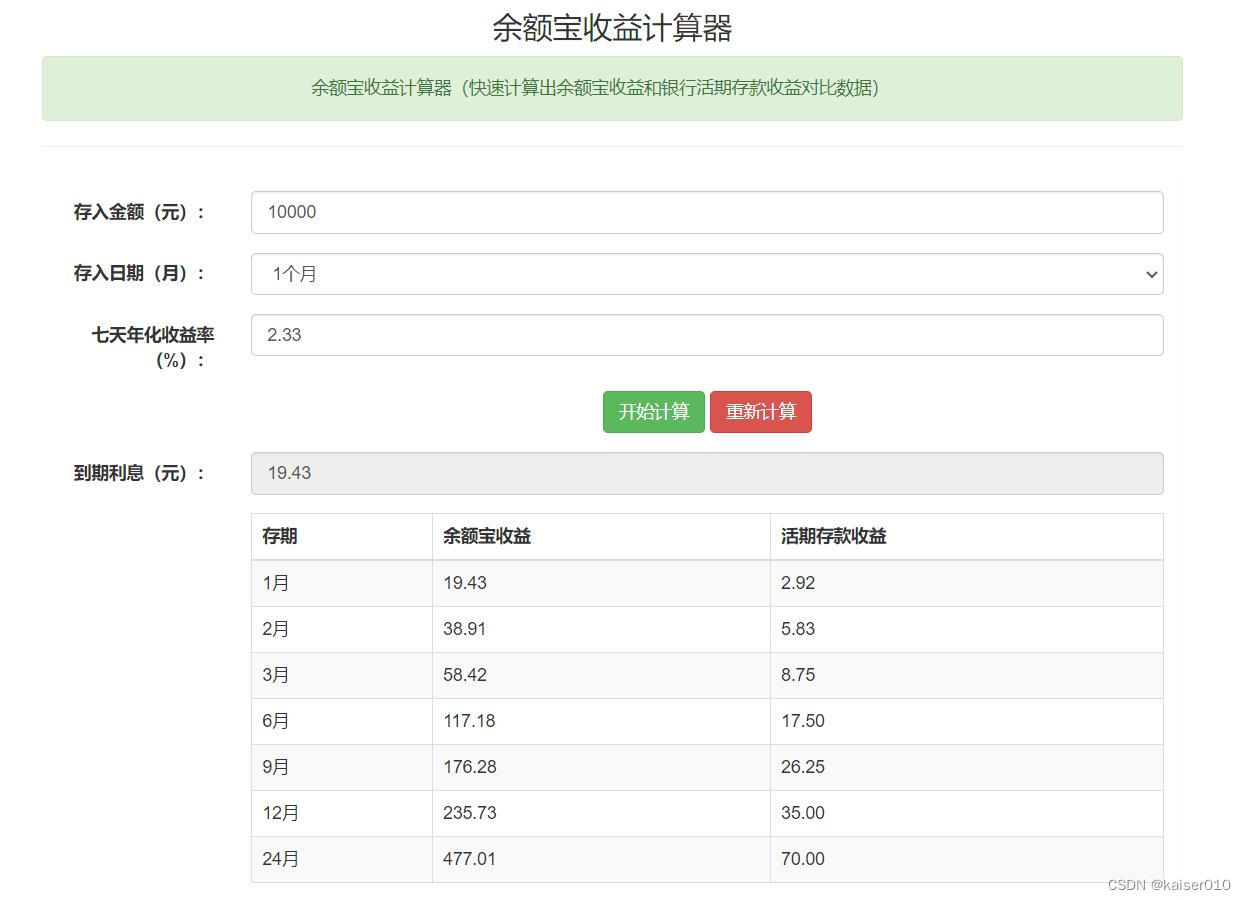Click the demand deposit value 17.50
Image resolution: width=1246 pixels, height=900 pixels.
coord(803,721)
